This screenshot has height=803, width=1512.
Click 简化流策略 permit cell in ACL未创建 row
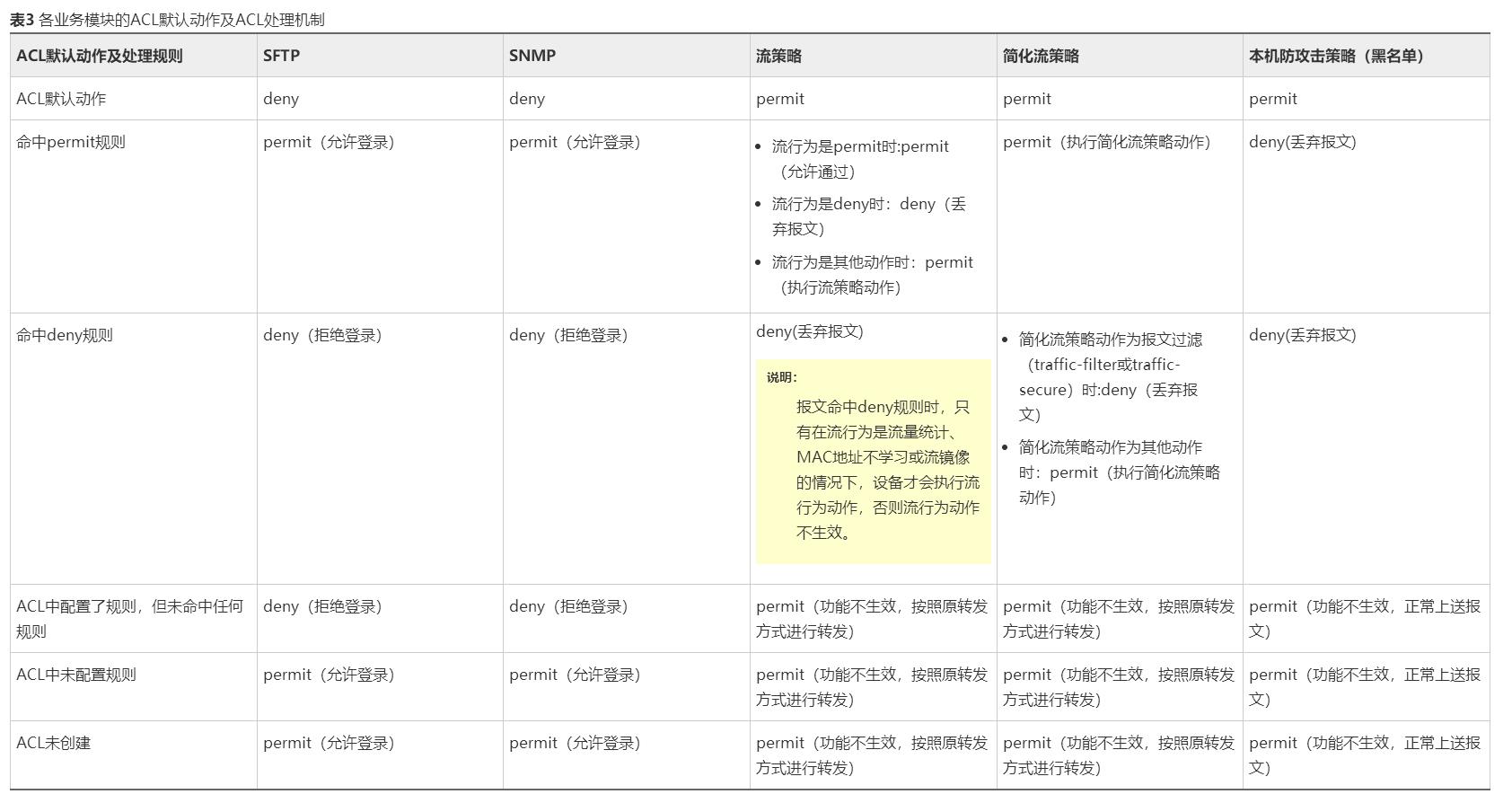coord(1119,755)
